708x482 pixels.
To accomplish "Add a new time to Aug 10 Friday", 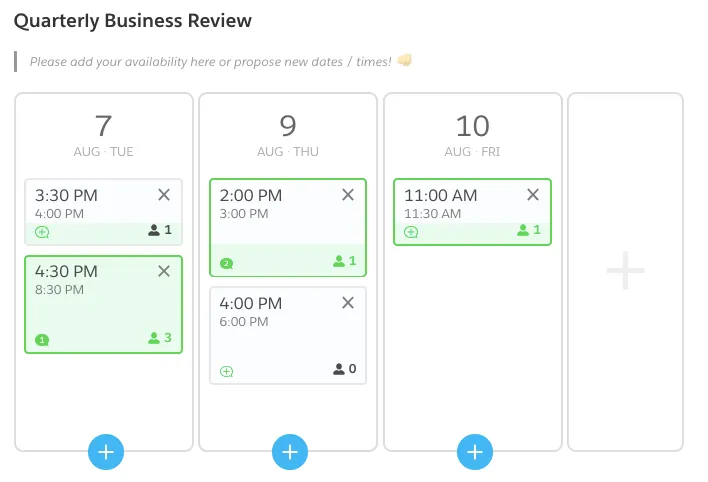I will tap(475, 452).
